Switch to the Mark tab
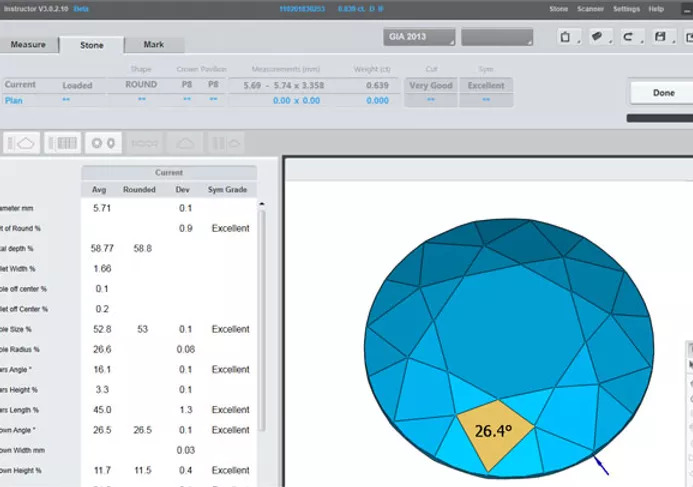693x487 pixels. [x=154, y=45]
